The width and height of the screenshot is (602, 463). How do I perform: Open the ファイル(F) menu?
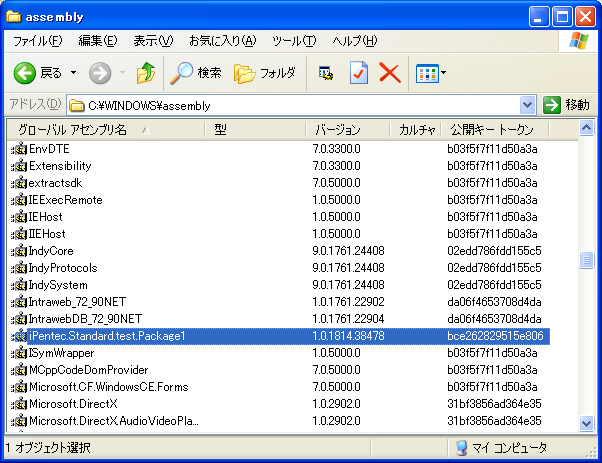pyautogui.click(x=37, y=41)
